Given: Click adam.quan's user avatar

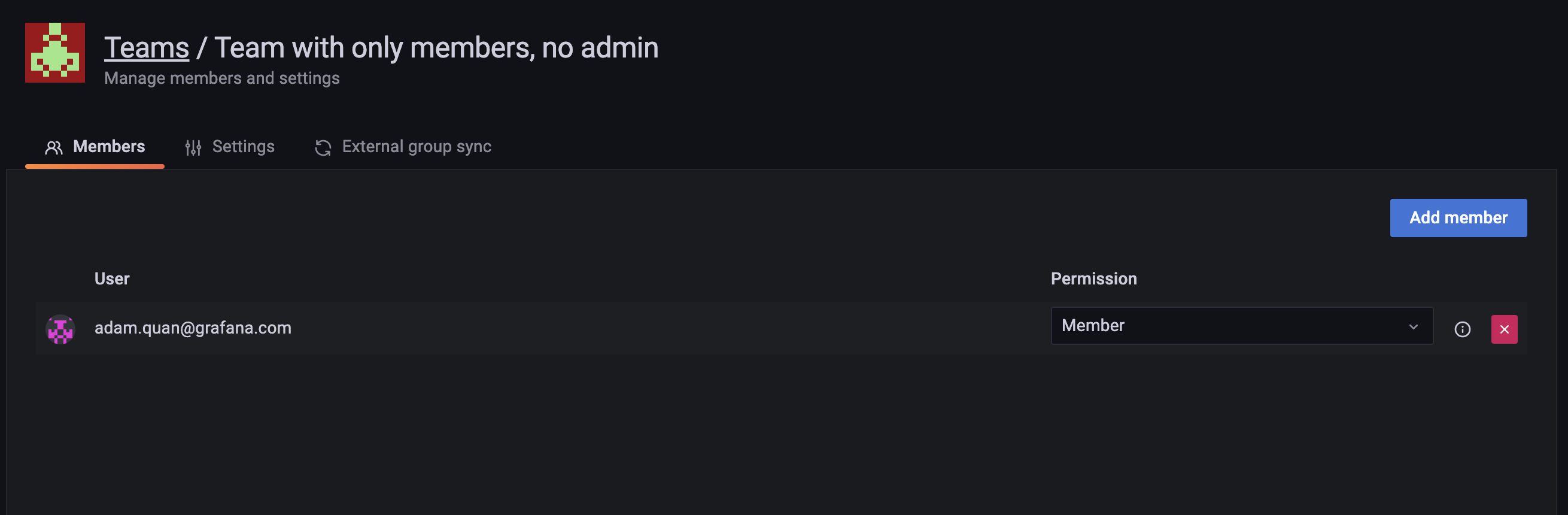Looking at the screenshot, I should point(60,329).
